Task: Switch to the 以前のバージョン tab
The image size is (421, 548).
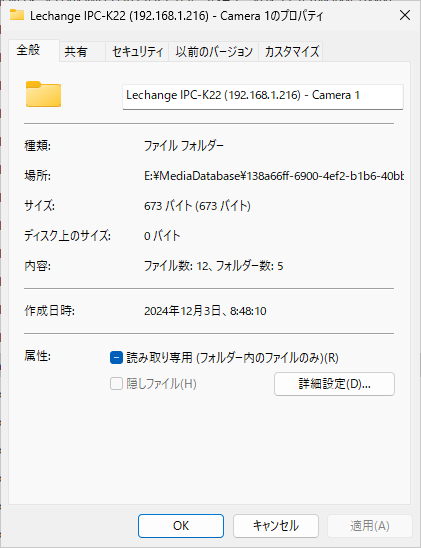Action: tap(214, 52)
